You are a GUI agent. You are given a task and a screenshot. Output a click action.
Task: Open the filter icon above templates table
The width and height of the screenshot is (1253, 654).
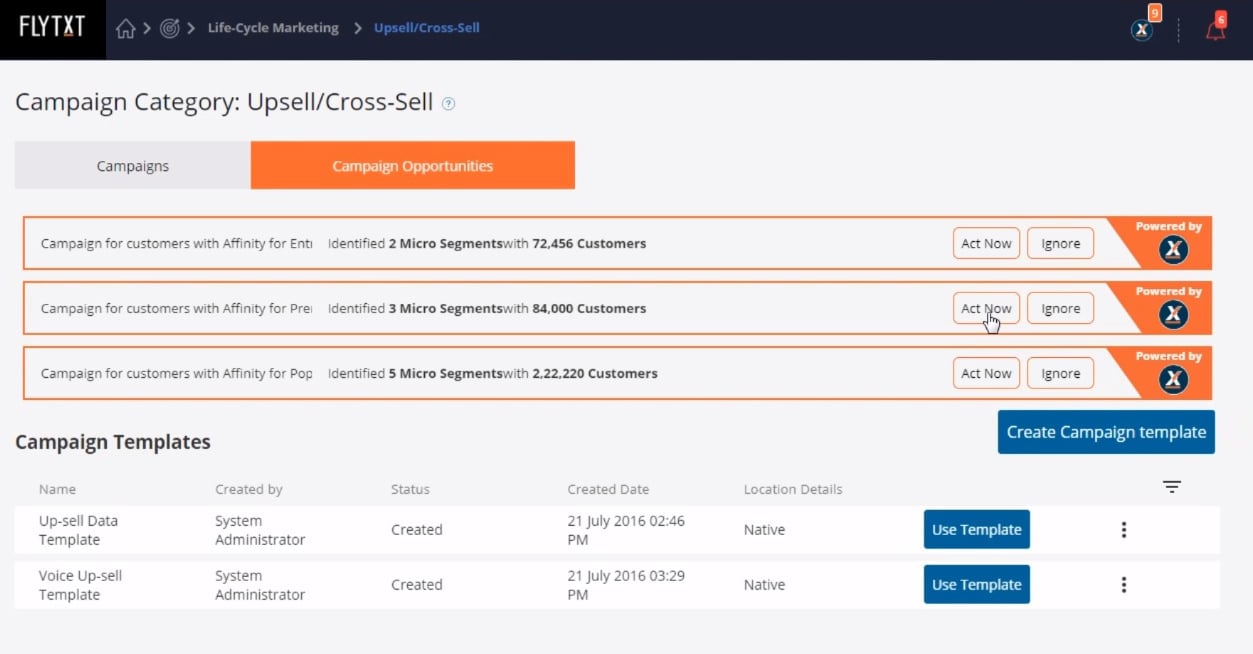[x=1172, y=487]
